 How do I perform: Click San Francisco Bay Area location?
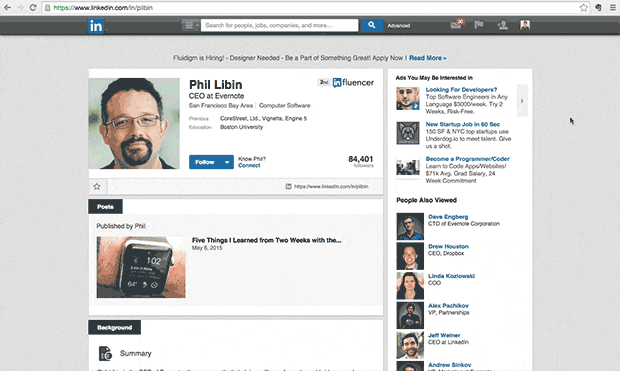pyautogui.click(x=221, y=106)
